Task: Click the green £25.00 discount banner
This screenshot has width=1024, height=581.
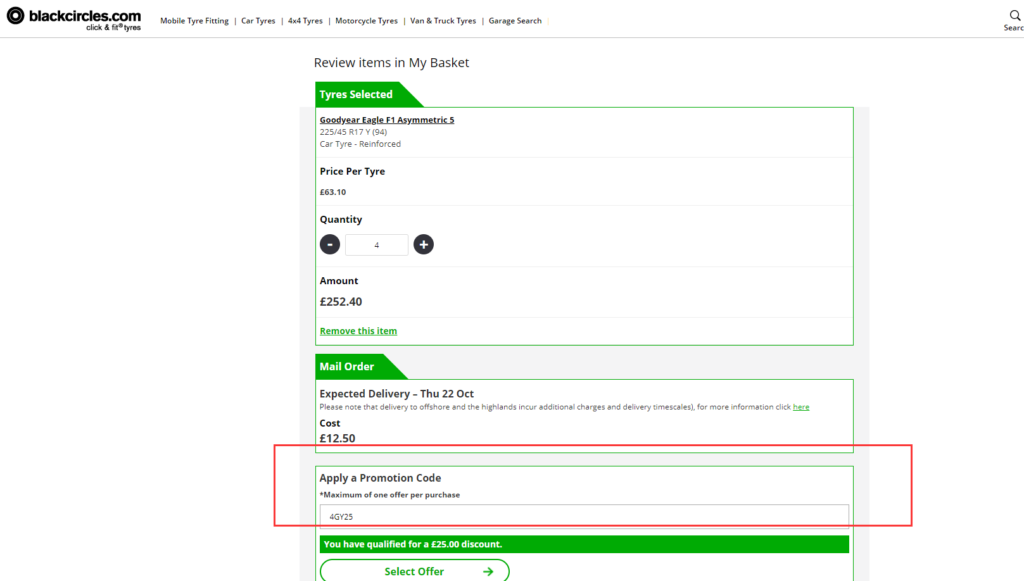Action: (x=584, y=544)
